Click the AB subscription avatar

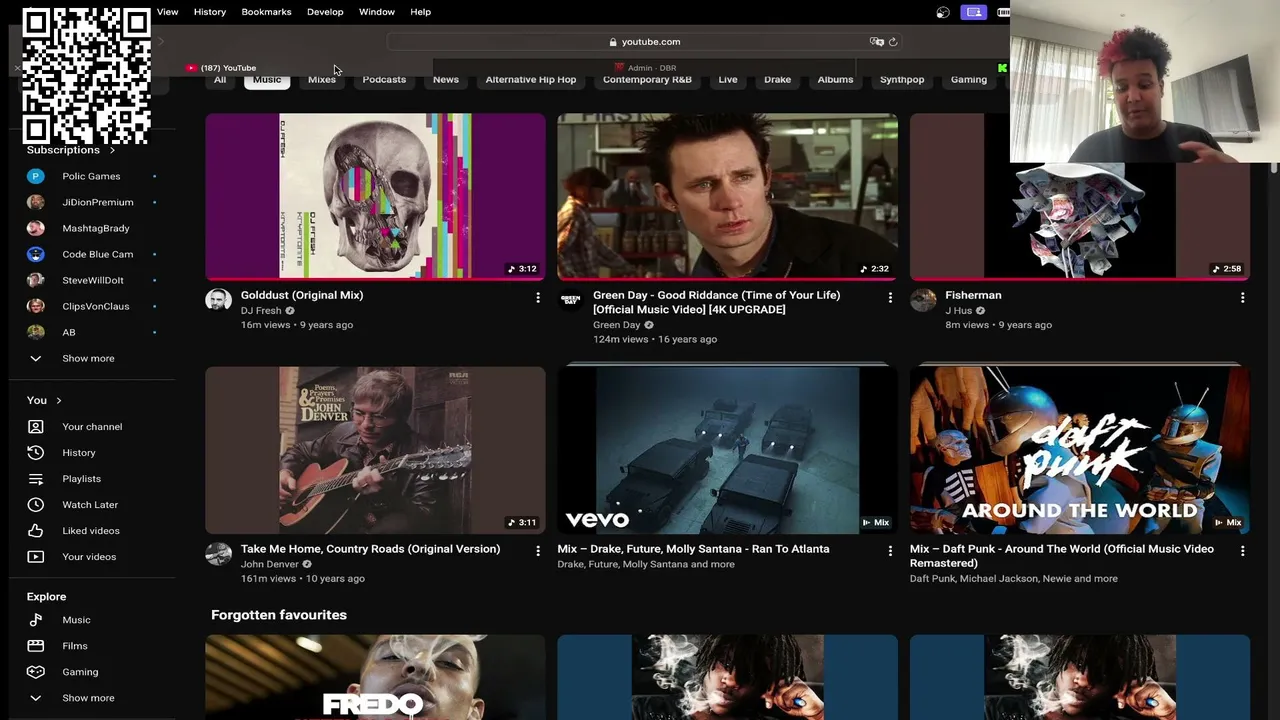click(x=35, y=332)
